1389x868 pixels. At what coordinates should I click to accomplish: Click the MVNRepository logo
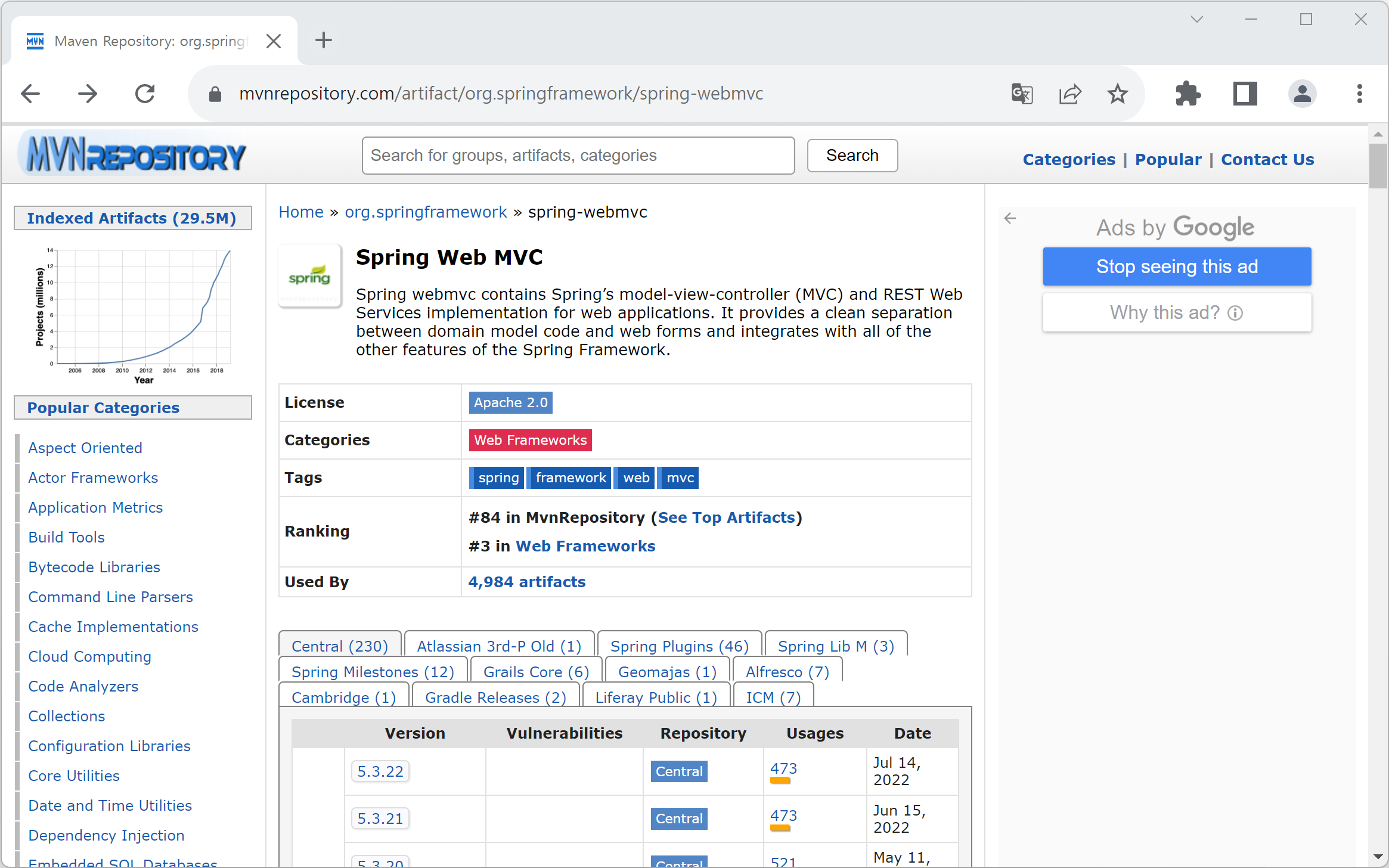coord(133,155)
